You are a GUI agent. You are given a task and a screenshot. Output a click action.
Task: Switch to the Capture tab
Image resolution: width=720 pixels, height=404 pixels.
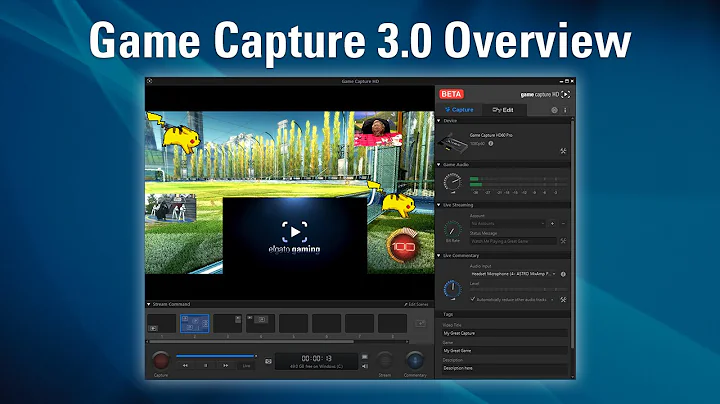(459, 110)
